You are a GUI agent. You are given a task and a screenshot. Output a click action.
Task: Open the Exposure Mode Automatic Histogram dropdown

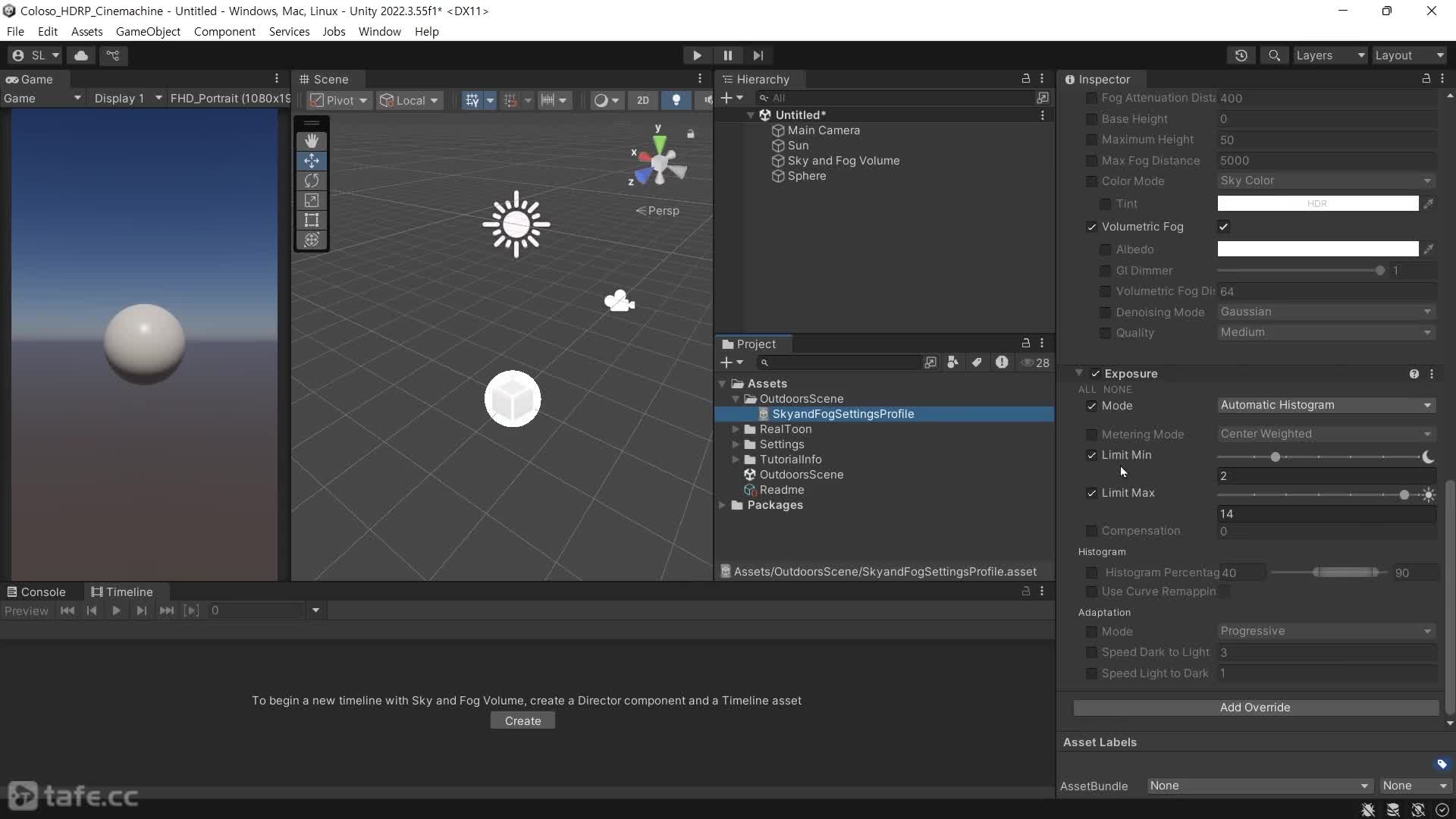pos(1325,406)
